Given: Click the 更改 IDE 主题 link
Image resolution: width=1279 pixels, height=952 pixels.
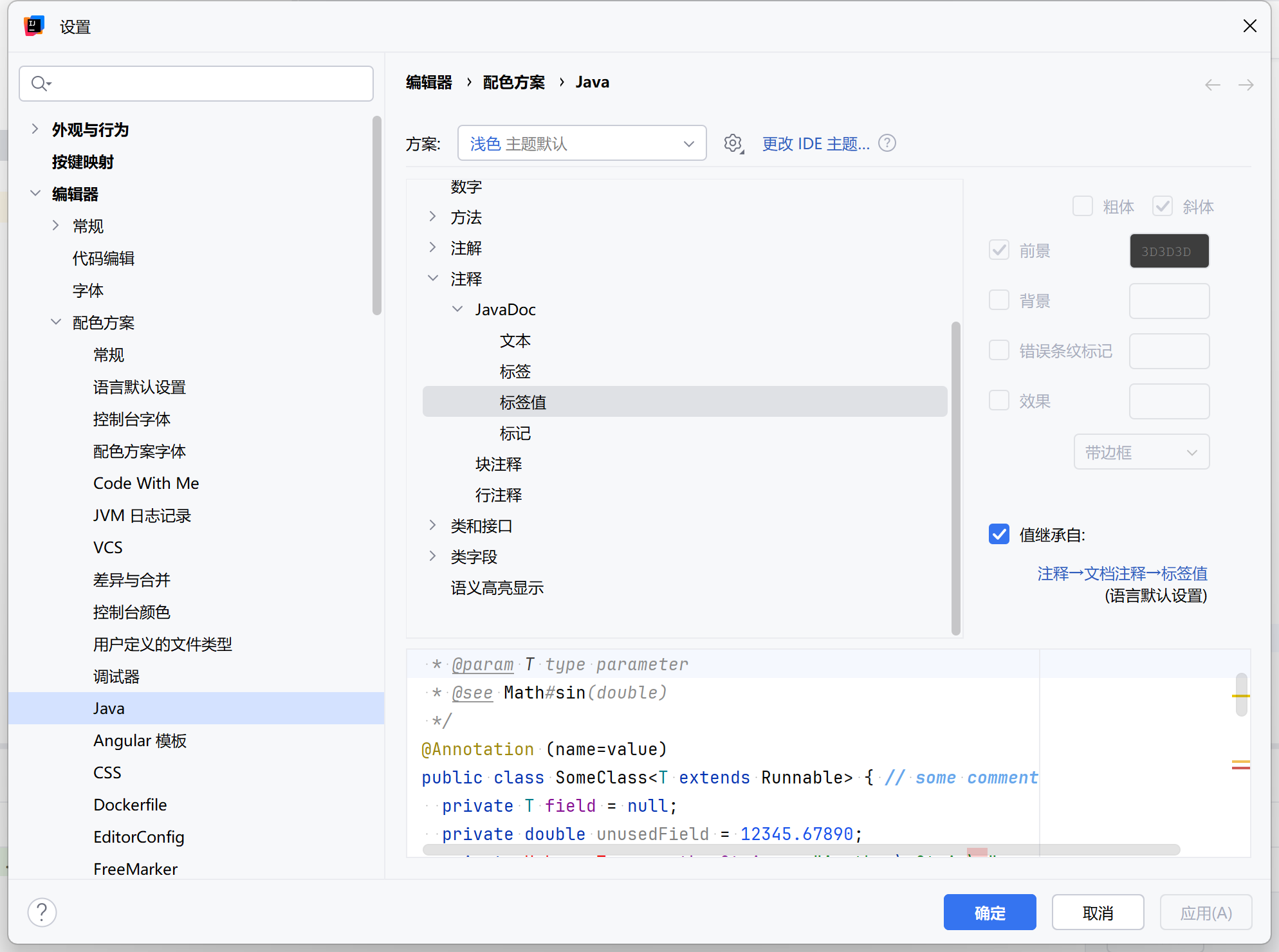Looking at the screenshot, I should pyautogui.click(x=815, y=143).
